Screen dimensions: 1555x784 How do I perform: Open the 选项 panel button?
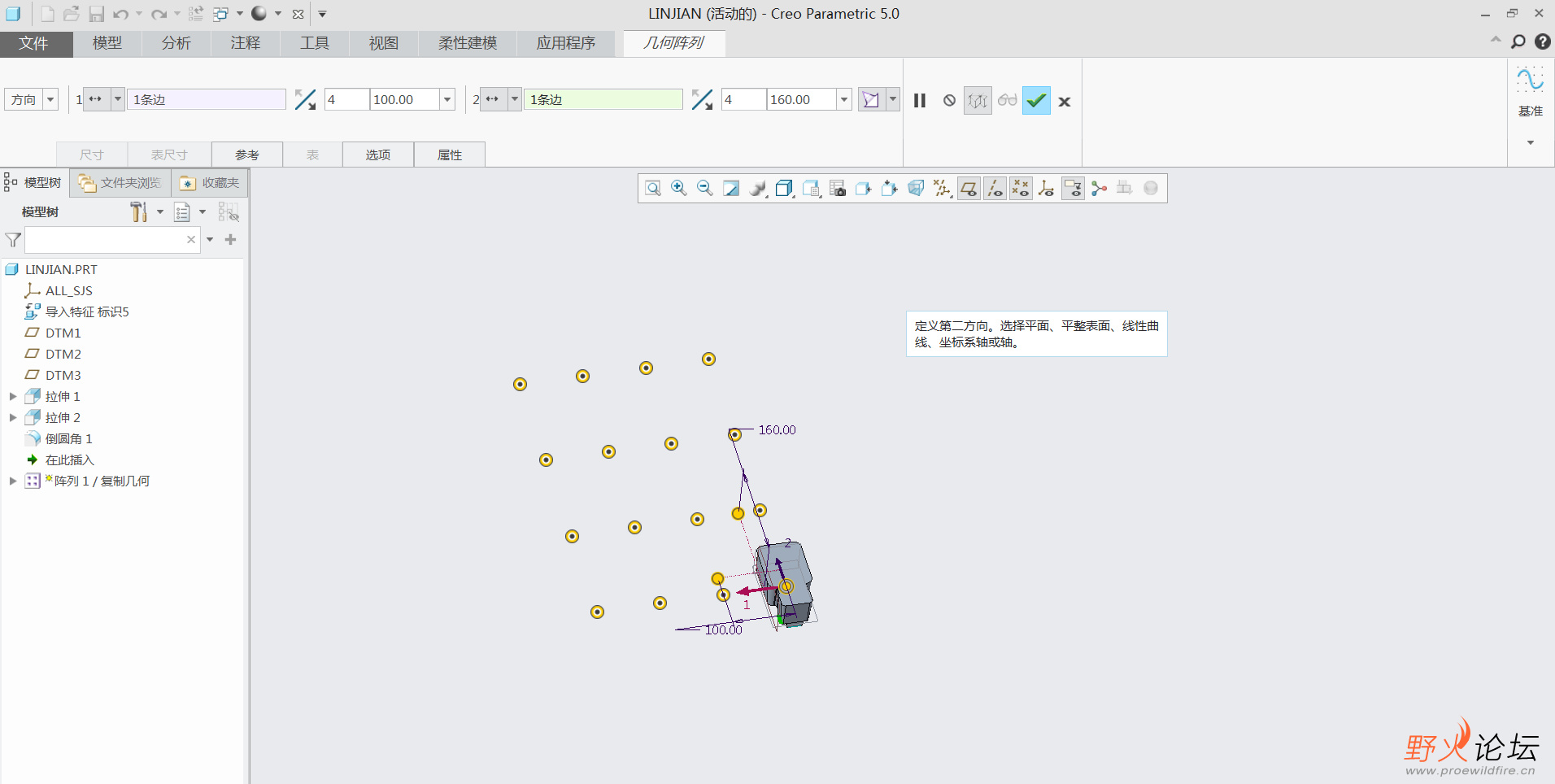pos(378,155)
